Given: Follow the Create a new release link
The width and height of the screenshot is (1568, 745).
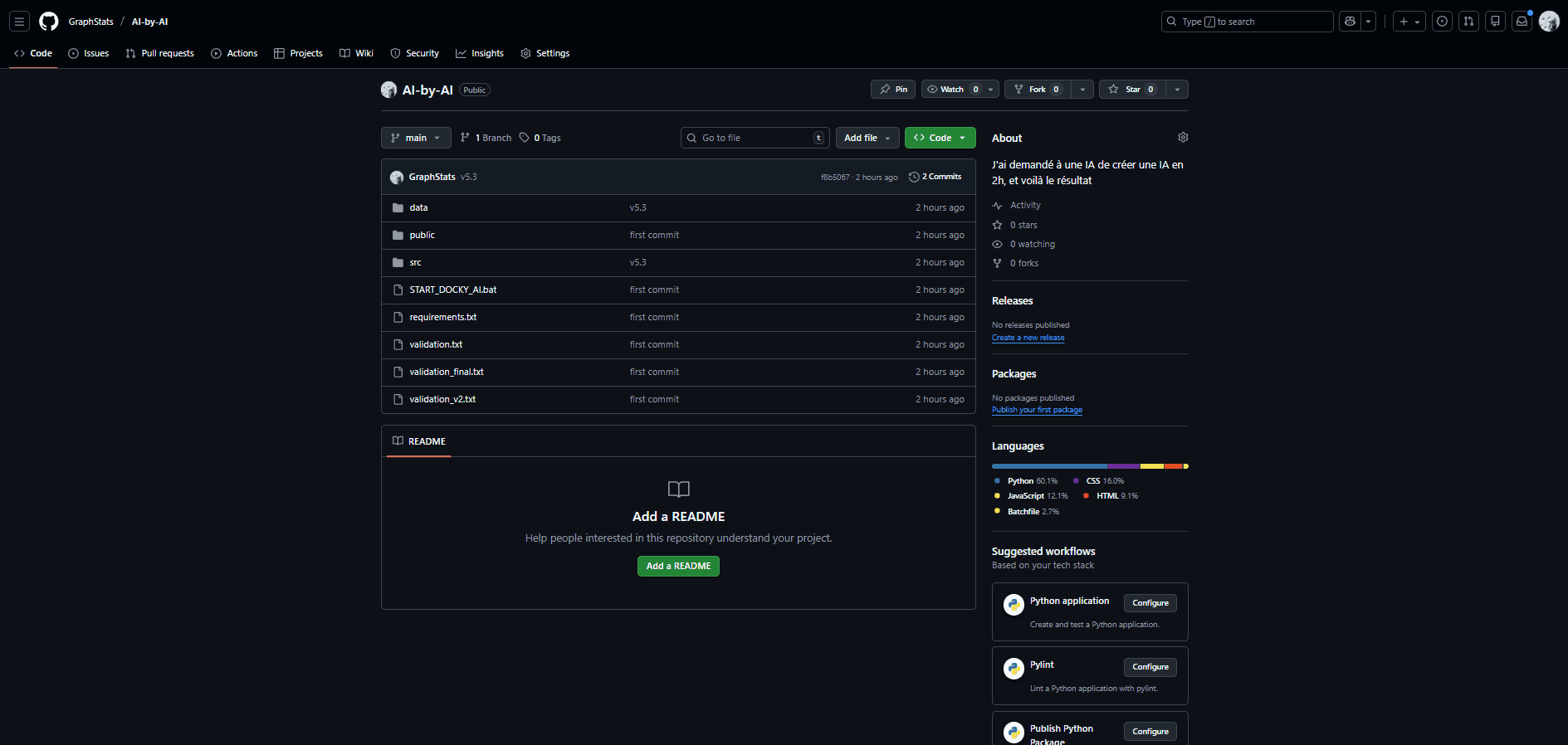Looking at the screenshot, I should (x=1028, y=338).
